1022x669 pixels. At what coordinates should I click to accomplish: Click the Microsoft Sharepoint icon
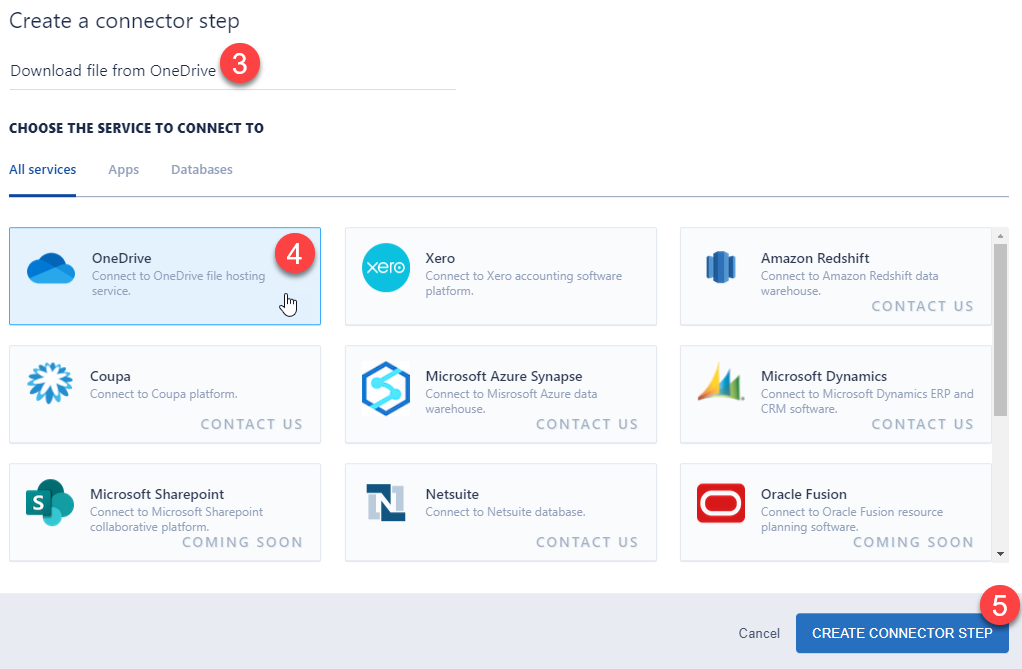pos(50,504)
